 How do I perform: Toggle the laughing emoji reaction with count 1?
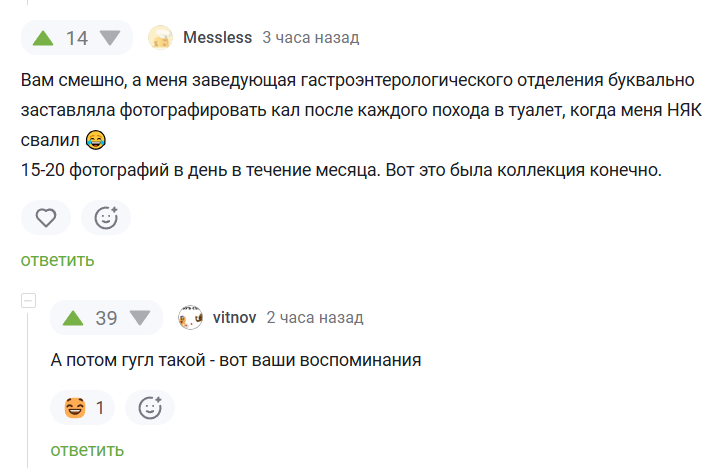(x=83, y=408)
